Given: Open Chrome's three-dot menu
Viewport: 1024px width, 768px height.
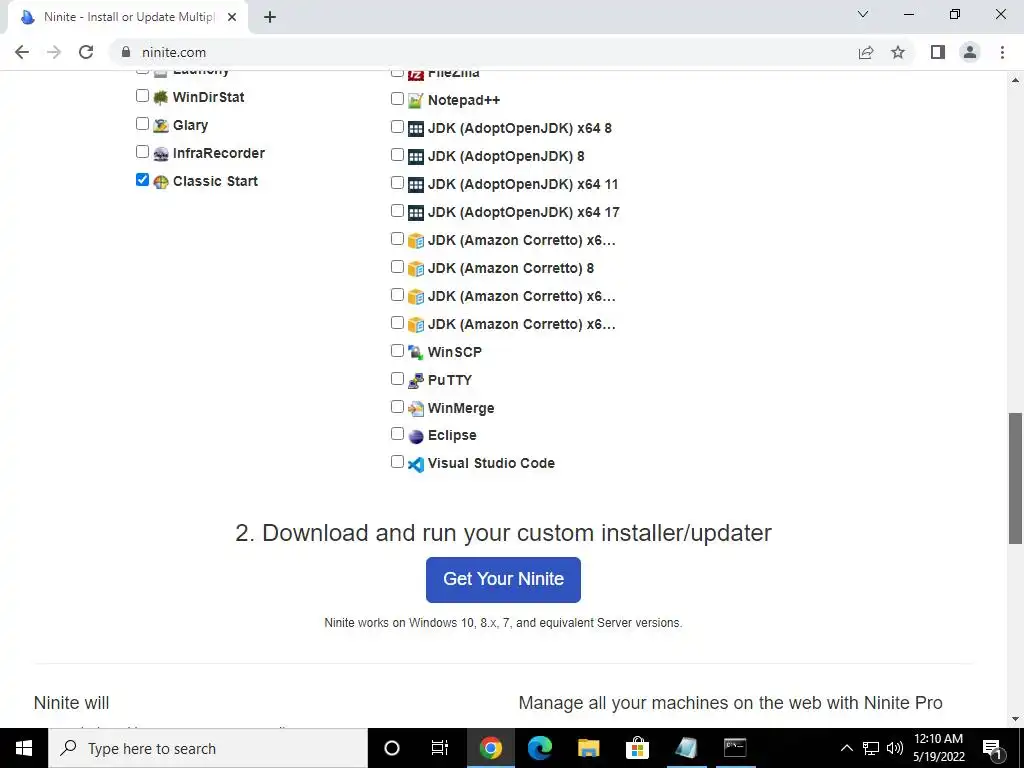Looking at the screenshot, I should click(1002, 52).
